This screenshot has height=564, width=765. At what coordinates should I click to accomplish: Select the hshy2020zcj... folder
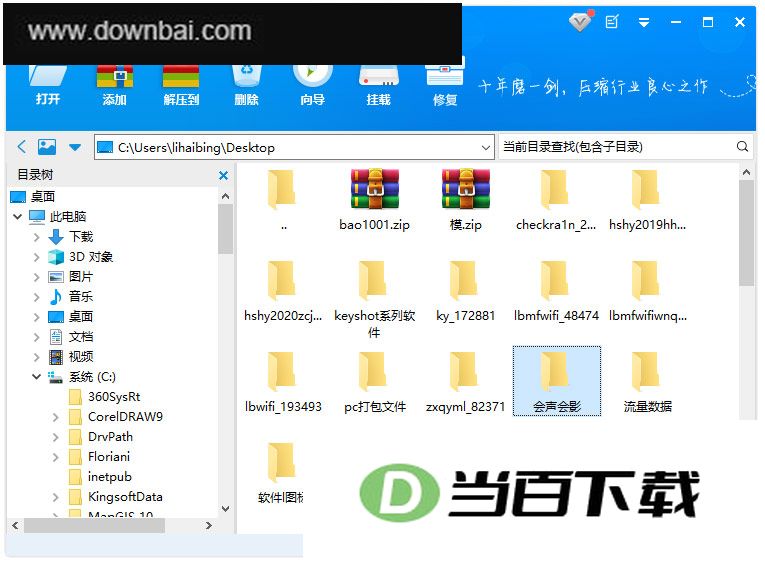click(x=283, y=291)
